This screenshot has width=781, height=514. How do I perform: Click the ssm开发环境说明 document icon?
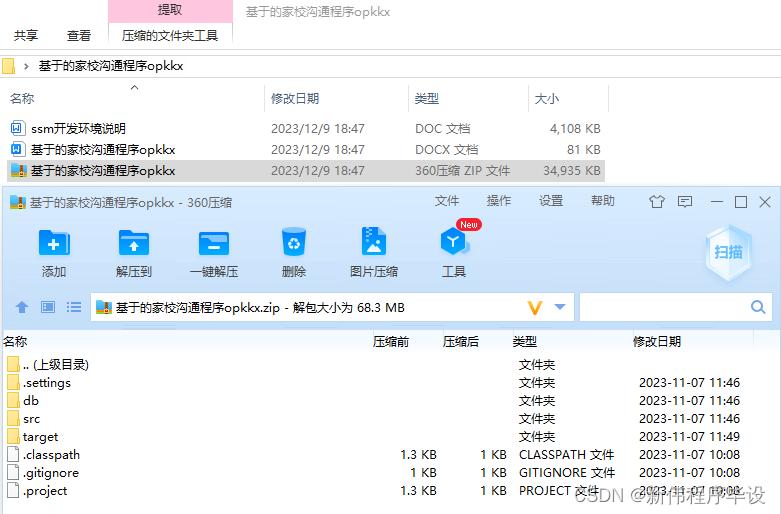click(x=17, y=128)
